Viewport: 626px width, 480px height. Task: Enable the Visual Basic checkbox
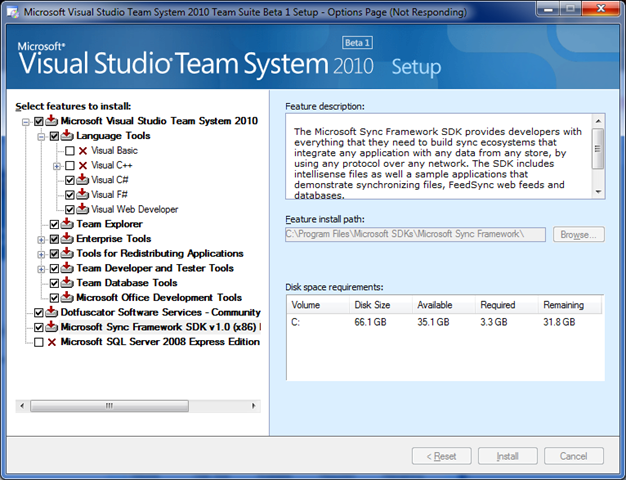tap(70, 151)
